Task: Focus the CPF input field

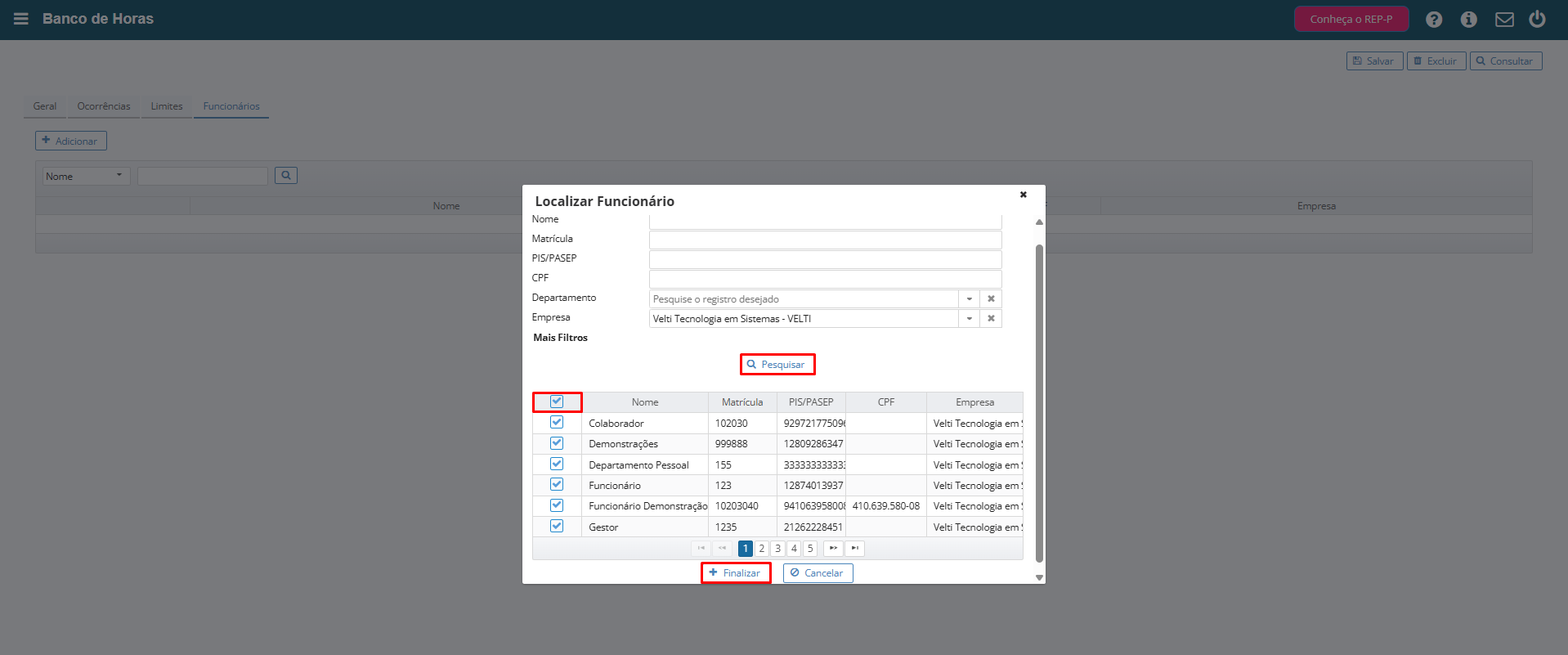Action: click(825, 279)
